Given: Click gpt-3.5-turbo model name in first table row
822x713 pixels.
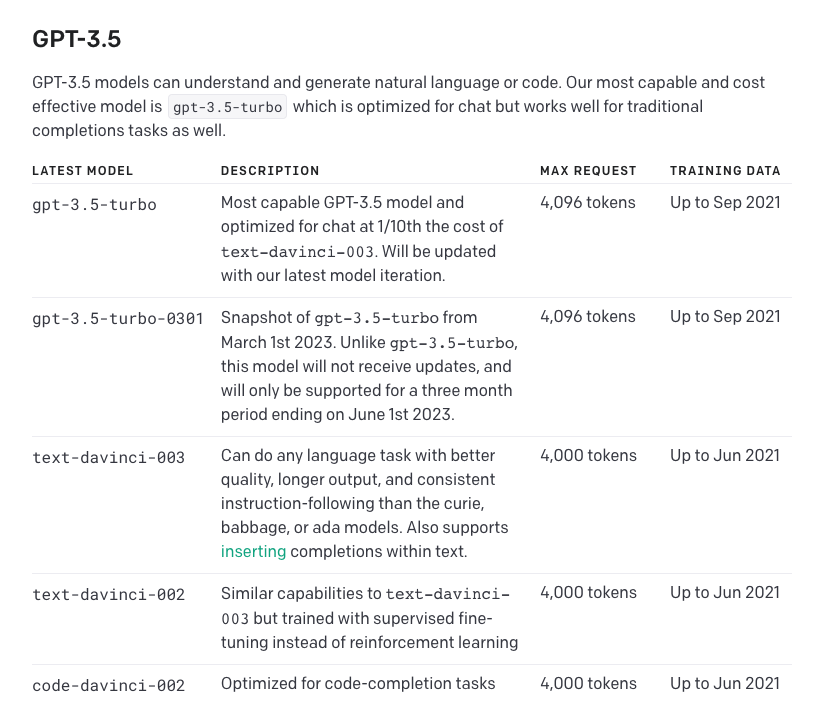Looking at the screenshot, I should 94,204.
